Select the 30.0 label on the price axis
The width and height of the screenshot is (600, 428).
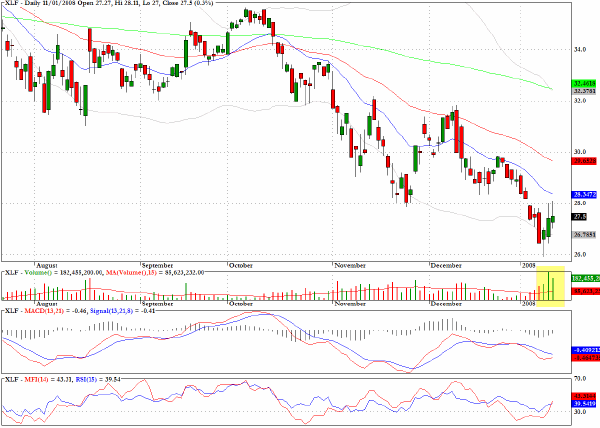[579, 152]
